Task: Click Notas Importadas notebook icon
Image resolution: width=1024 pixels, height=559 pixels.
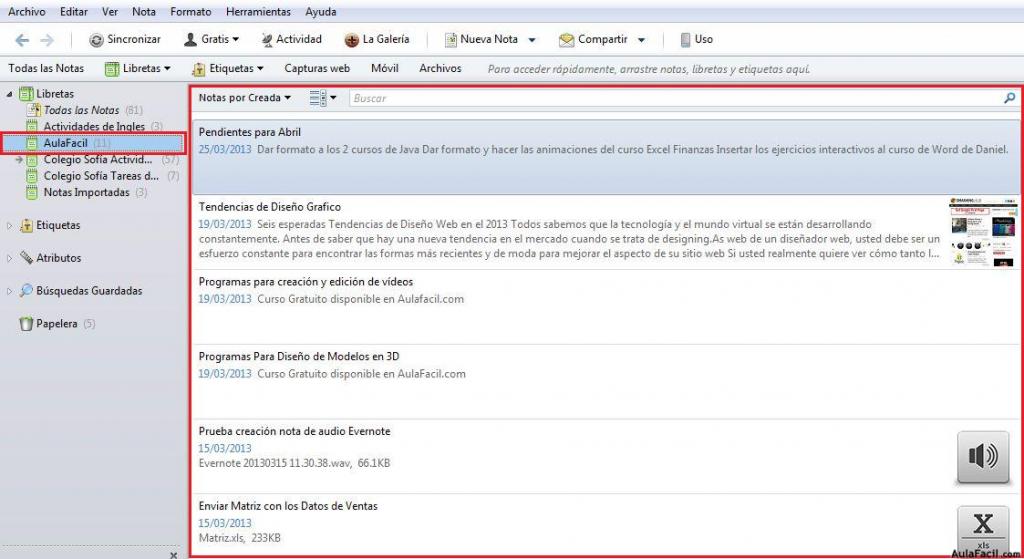Action: pos(31,193)
